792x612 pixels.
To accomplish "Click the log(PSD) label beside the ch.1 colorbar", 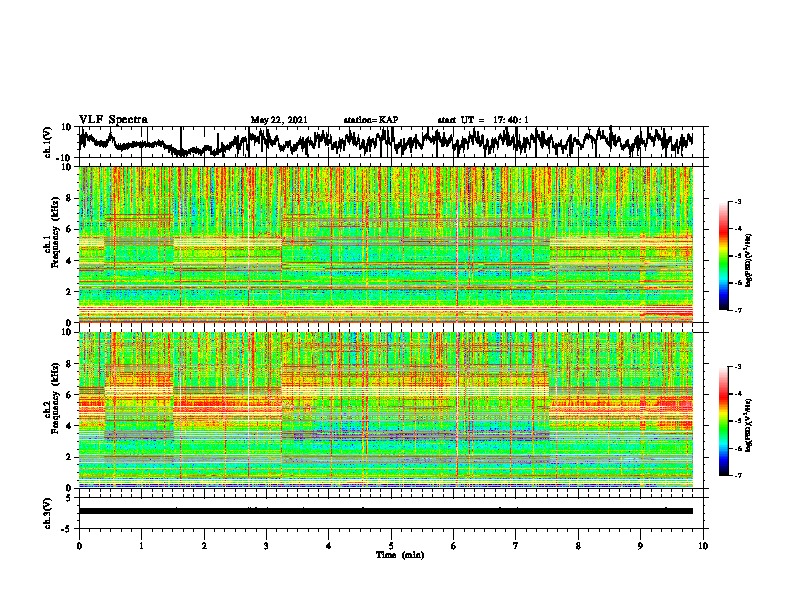I will point(749,260).
